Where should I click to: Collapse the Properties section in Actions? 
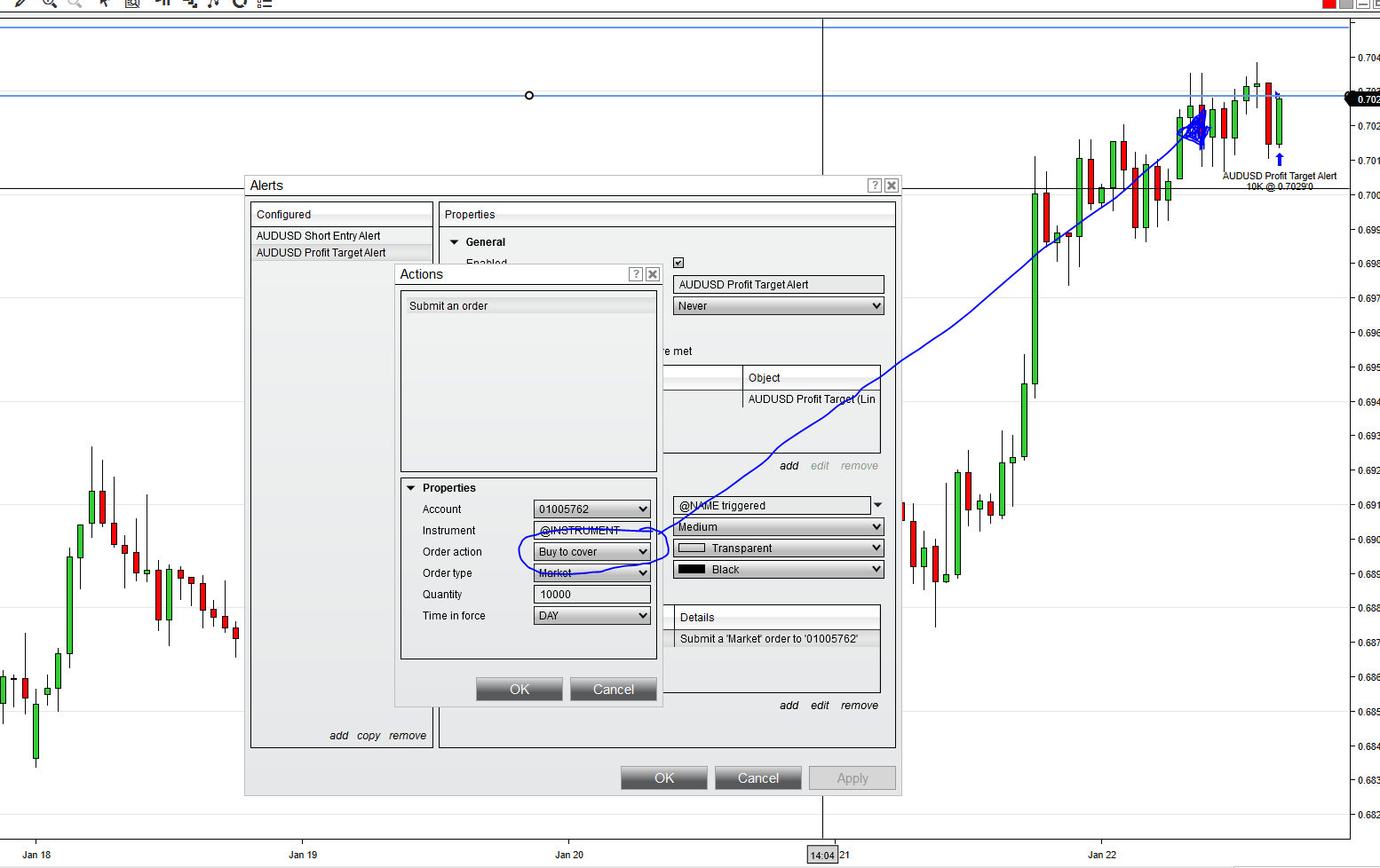[411, 488]
